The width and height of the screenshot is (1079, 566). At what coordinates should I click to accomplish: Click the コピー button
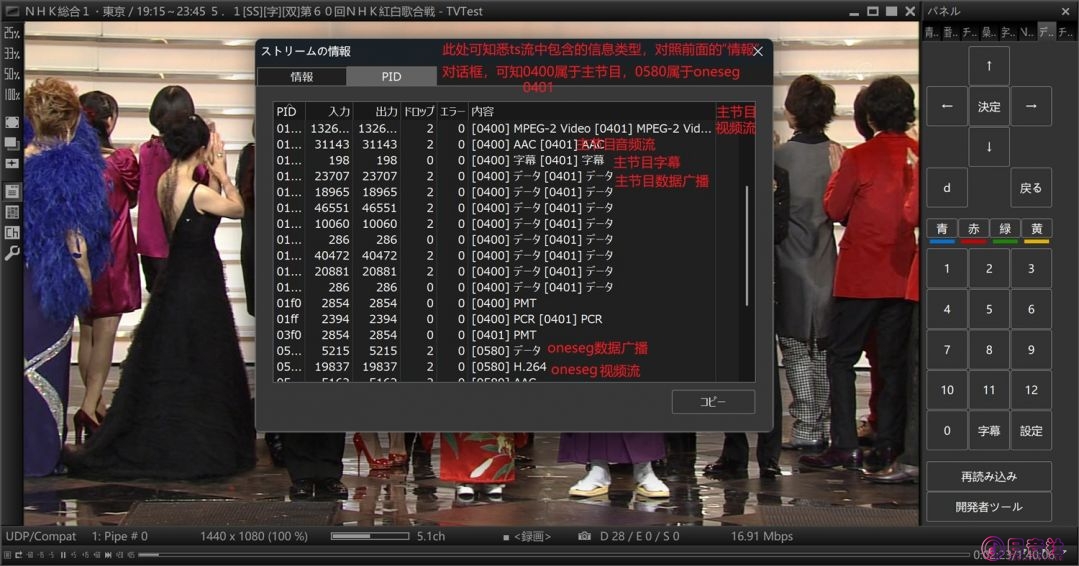(713, 402)
